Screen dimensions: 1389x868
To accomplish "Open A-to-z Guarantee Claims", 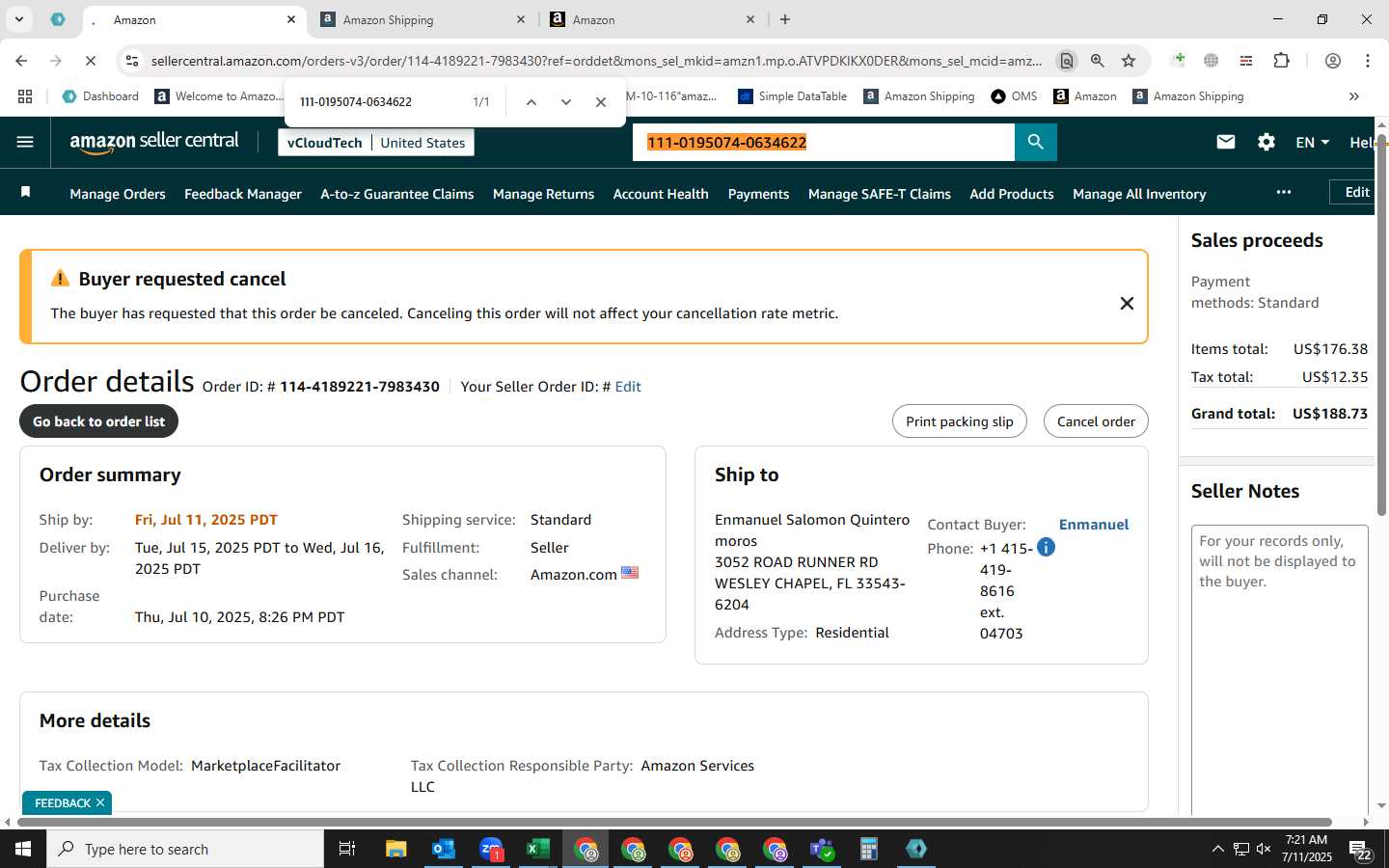I will (397, 194).
